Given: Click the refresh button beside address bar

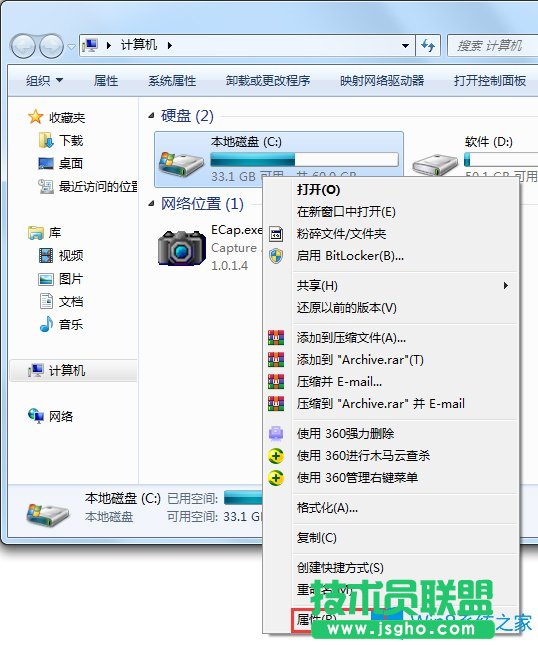Looking at the screenshot, I should tap(428, 45).
